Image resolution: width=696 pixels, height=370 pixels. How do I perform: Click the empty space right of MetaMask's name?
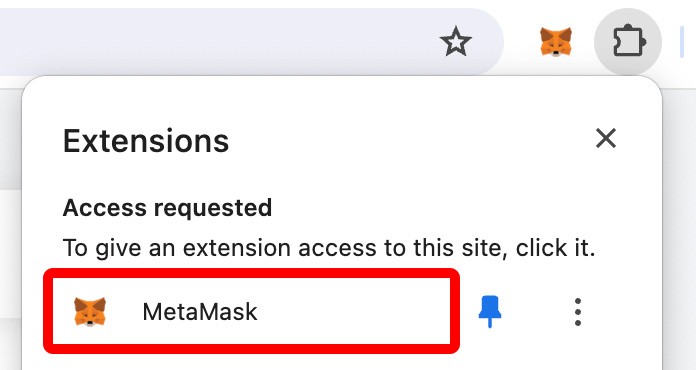(355, 312)
